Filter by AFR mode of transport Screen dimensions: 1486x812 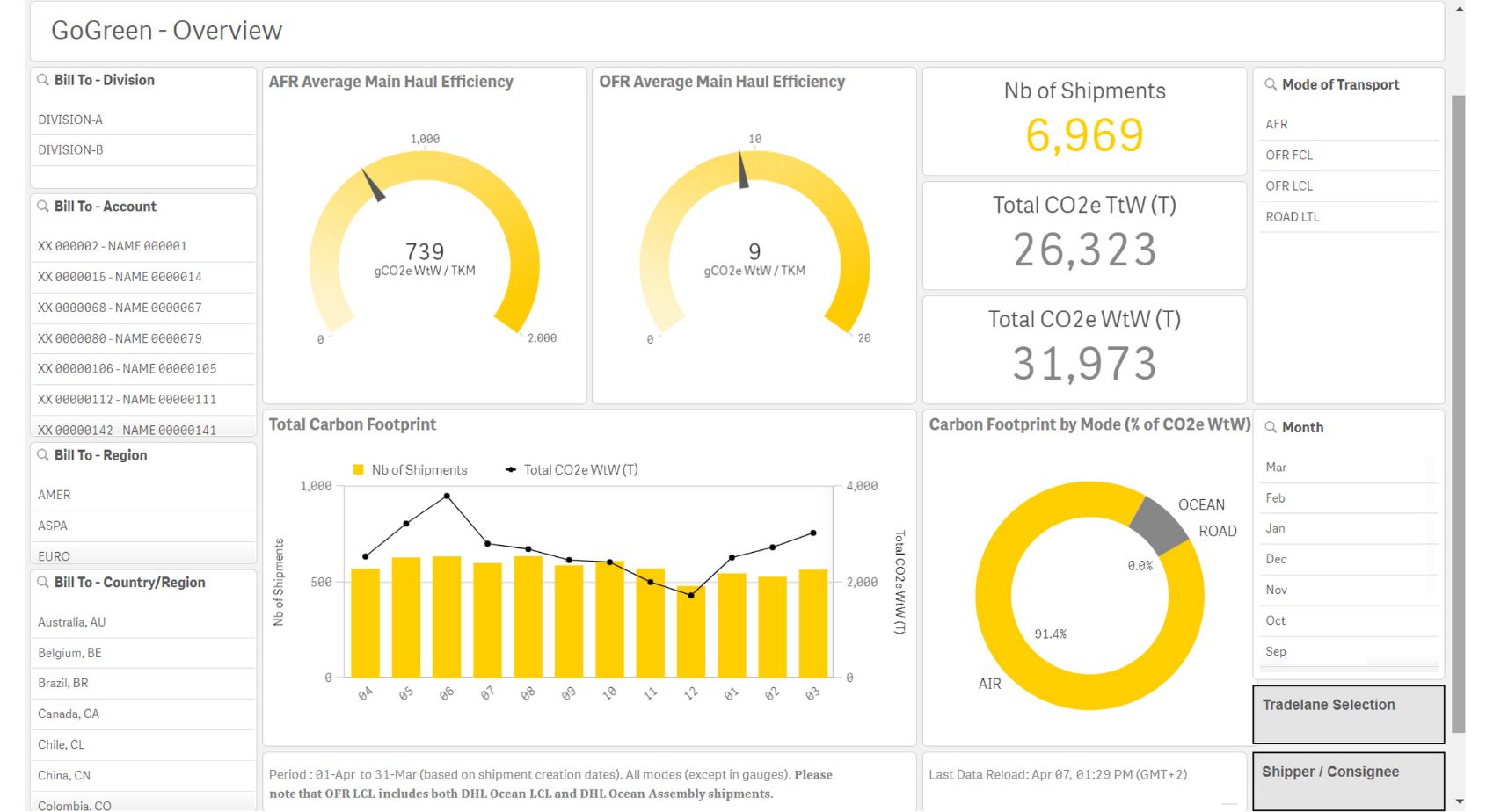[x=1277, y=125]
